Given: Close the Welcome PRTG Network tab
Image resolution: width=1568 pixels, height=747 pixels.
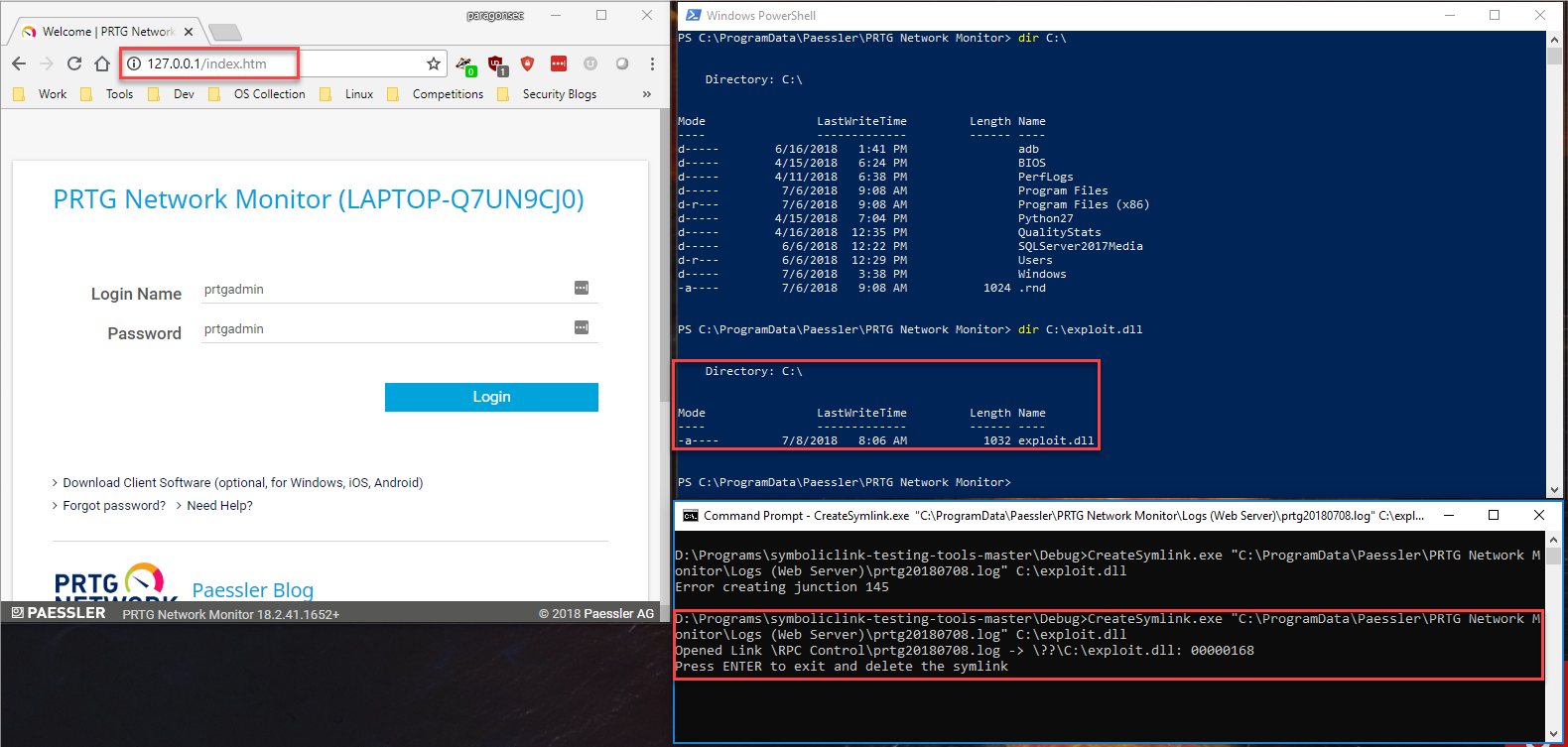Looking at the screenshot, I should [189, 32].
